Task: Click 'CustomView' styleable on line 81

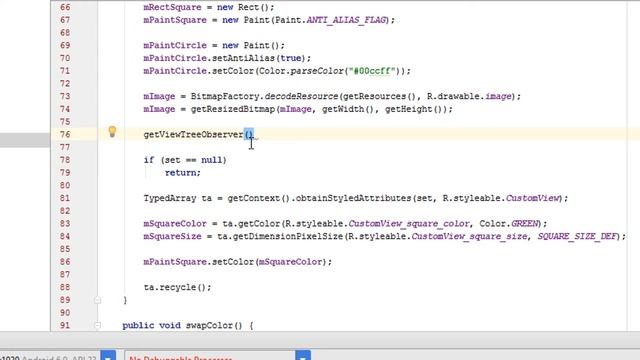Action: 532,198
